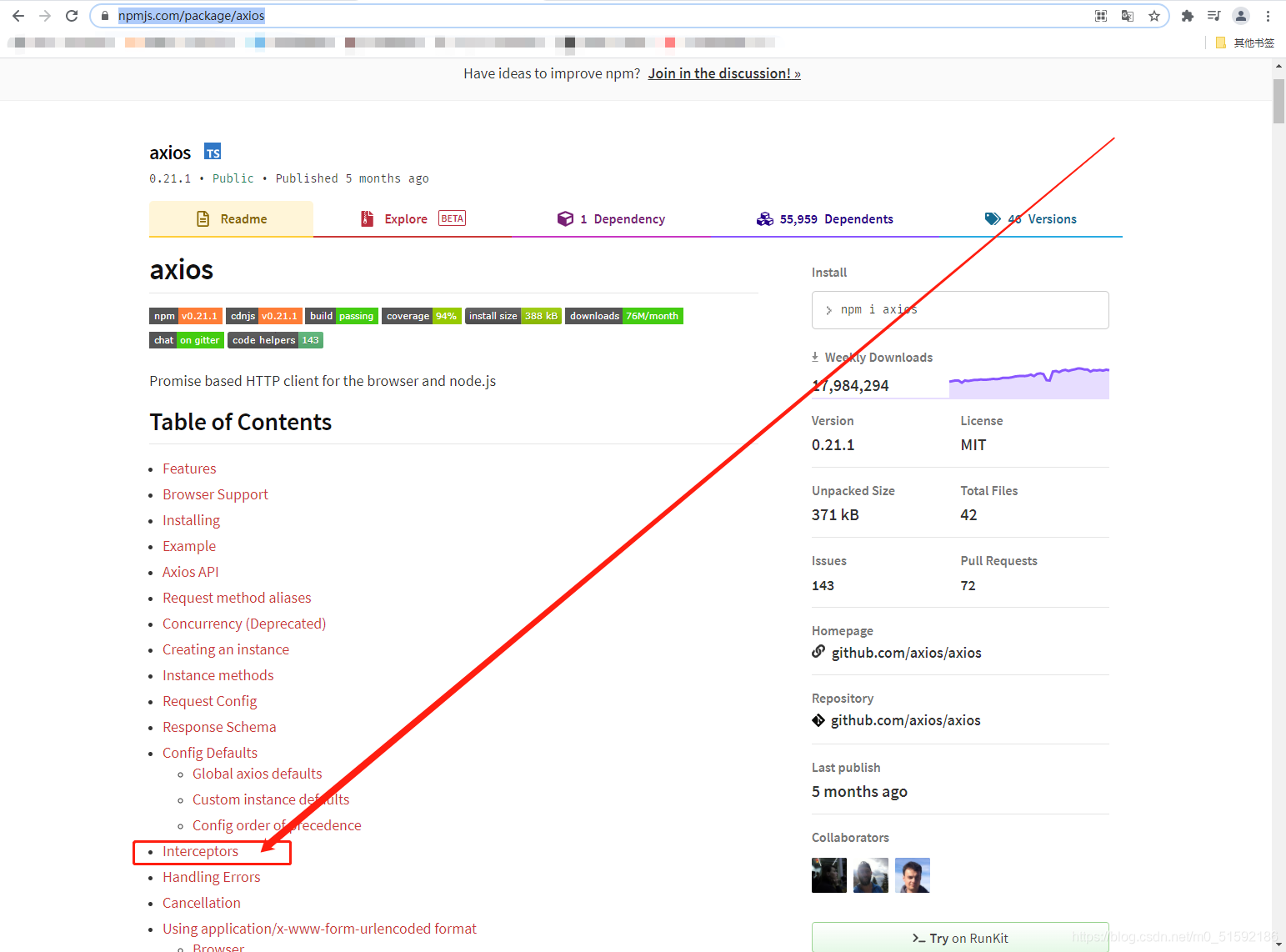Click the weekly downloads sparkline chart
Viewport: 1286px width, 952px height.
(1029, 383)
